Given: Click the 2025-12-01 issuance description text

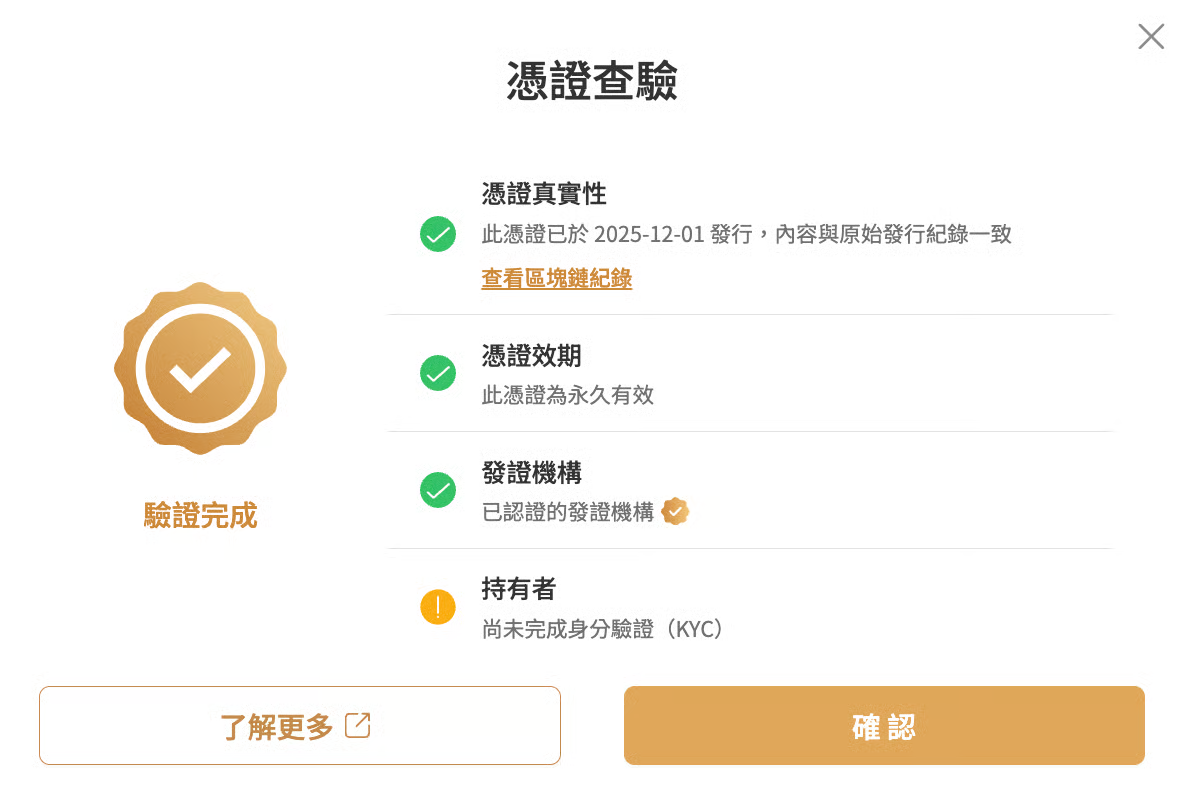Looking at the screenshot, I should point(746,235).
